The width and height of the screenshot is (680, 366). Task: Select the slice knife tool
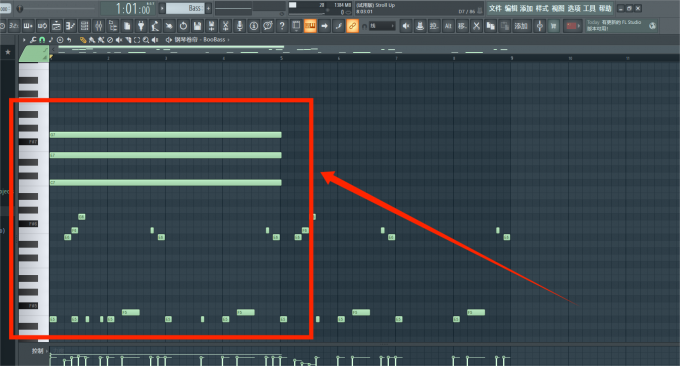pyautogui.click(x=128, y=39)
